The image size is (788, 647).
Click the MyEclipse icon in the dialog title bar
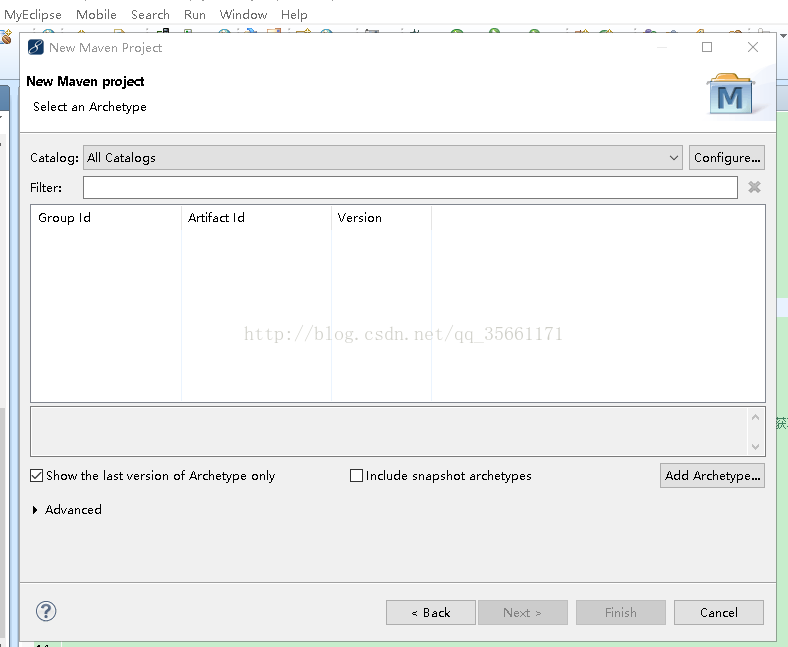point(36,47)
